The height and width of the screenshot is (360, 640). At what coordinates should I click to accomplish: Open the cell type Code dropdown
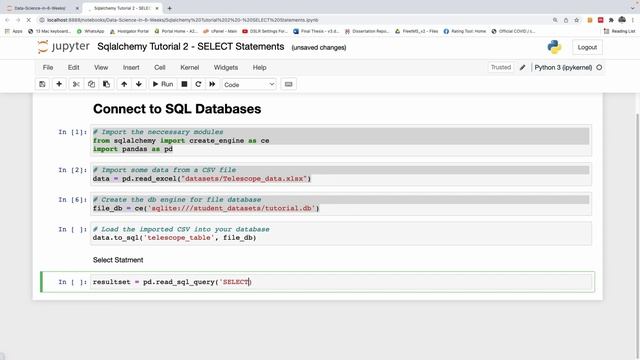click(249, 84)
